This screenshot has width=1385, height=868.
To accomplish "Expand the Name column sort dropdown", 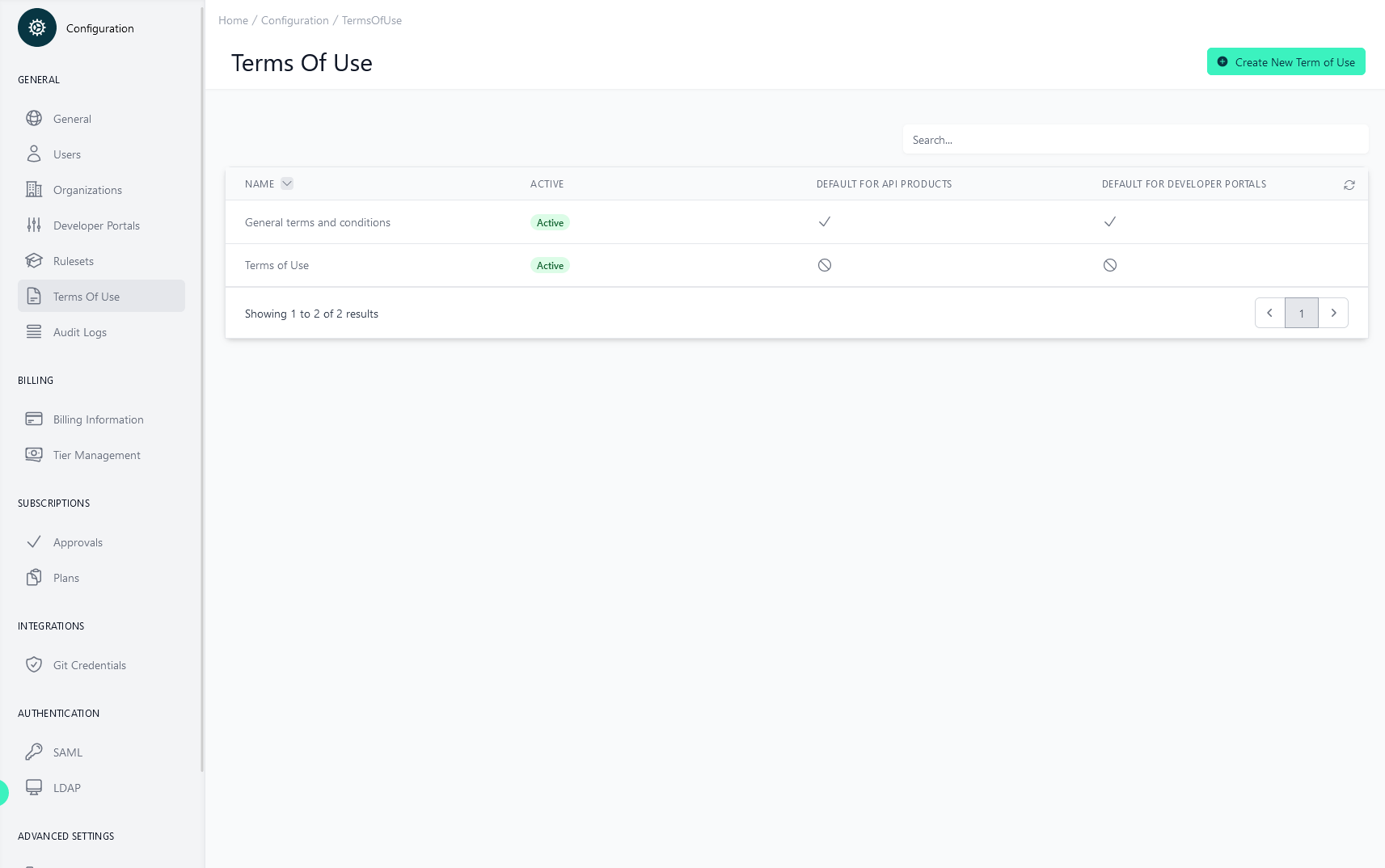I will pyautogui.click(x=288, y=183).
